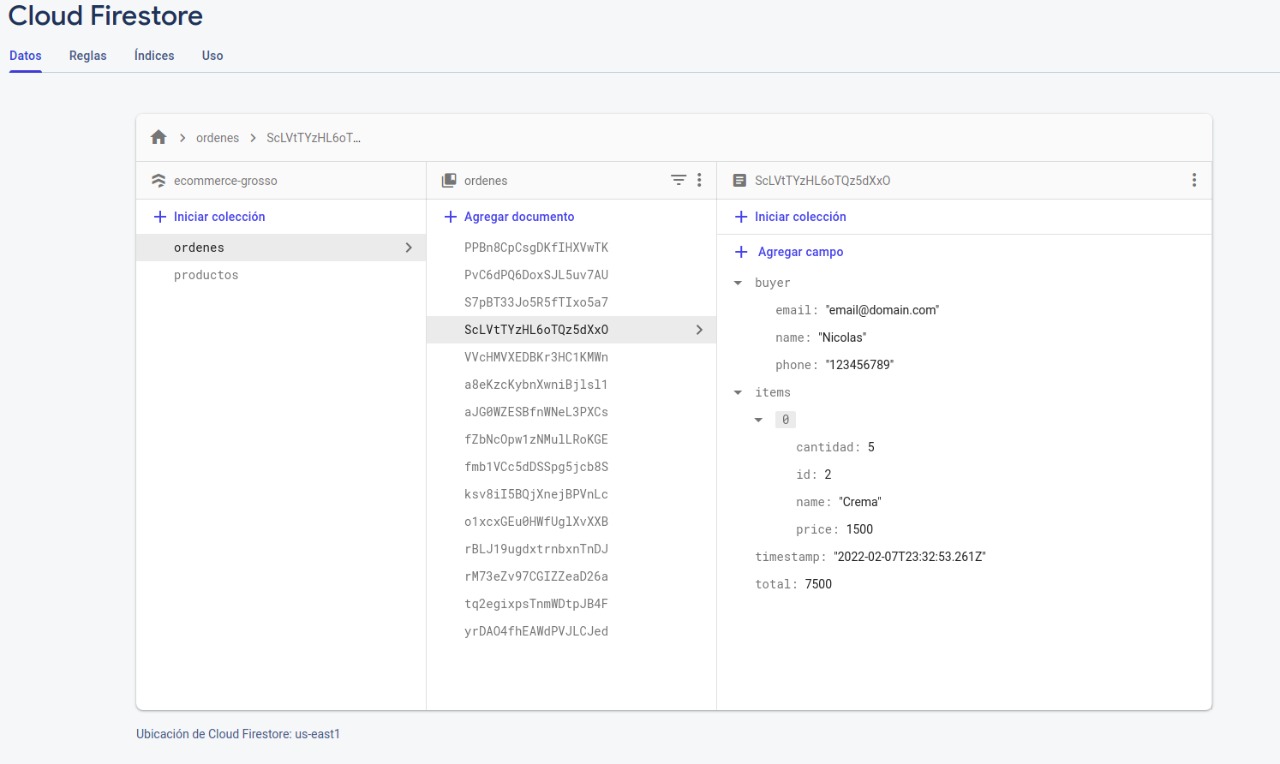
Task: Click the ScLVtTYzHL6oT… breadcrumb link
Action: click(314, 138)
